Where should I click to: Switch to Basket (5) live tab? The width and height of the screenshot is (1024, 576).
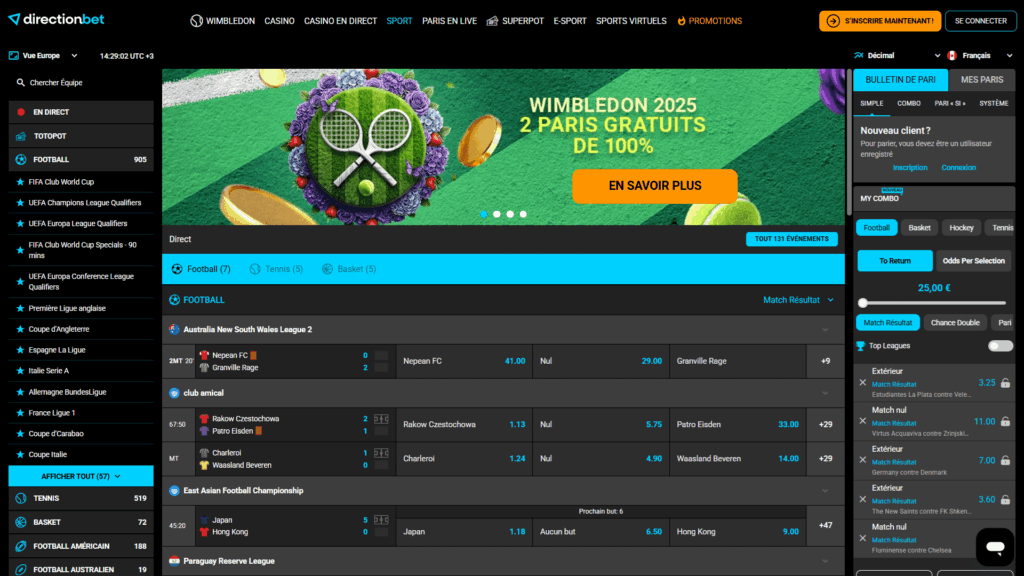pos(349,269)
